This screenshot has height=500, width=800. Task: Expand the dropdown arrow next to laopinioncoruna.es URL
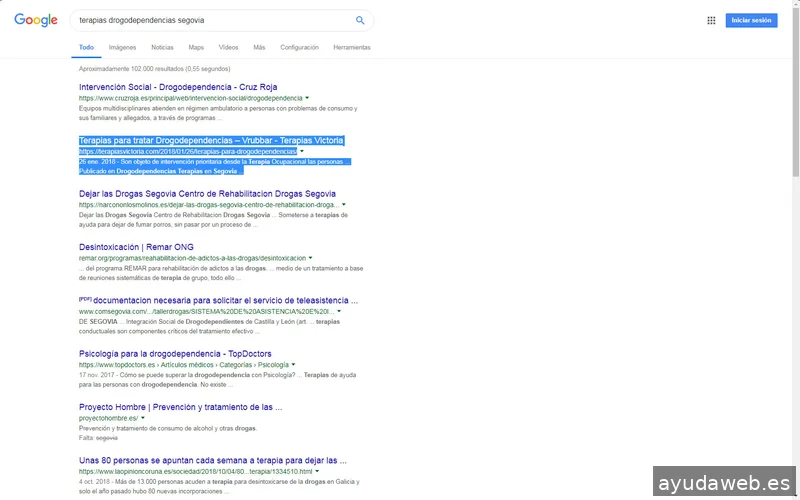pos(317,471)
